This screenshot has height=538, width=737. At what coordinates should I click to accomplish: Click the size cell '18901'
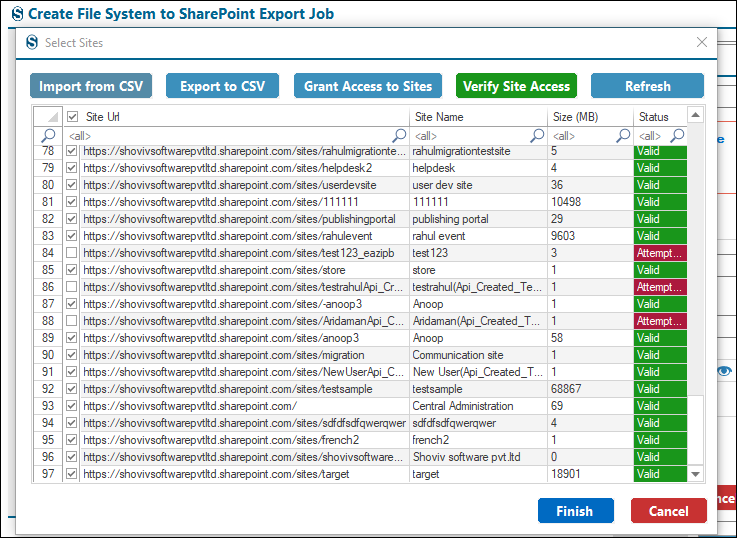[x=590, y=474]
